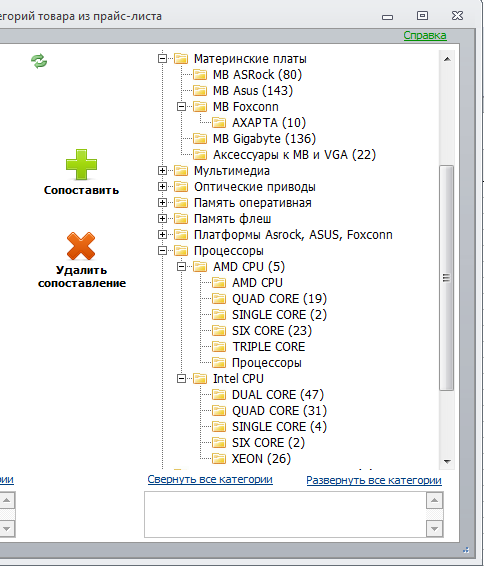This screenshot has width=484, height=566.
Task: Collapse the Intel CPU node
Action: pyautogui.click(x=182, y=379)
